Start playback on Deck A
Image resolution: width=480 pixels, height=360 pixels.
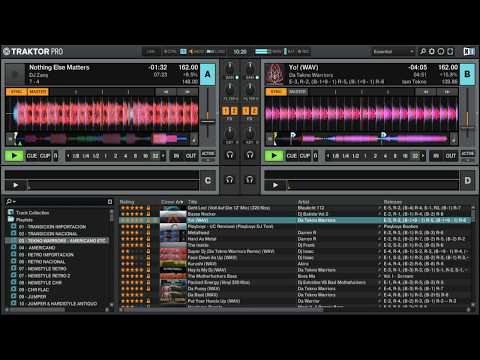tap(14, 156)
